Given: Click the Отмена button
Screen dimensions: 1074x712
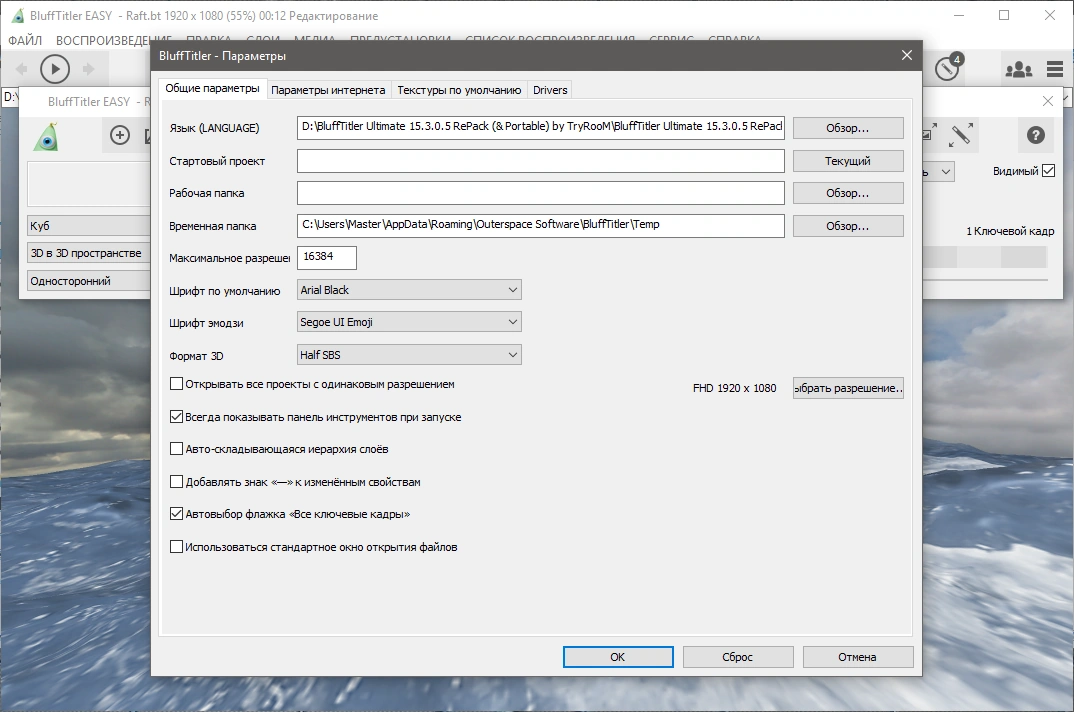Looking at the screenshot, I should pyautogui.click(x=858, y=656).
